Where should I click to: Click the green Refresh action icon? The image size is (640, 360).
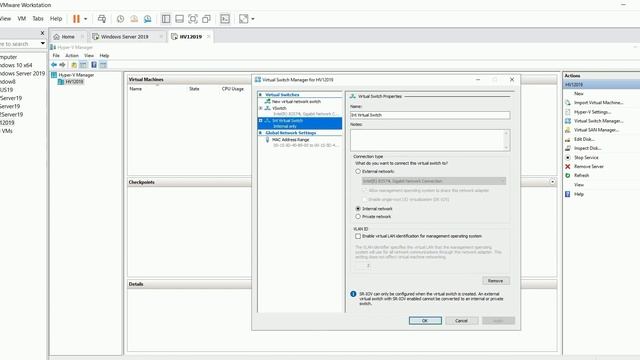(x=567, y=176)
